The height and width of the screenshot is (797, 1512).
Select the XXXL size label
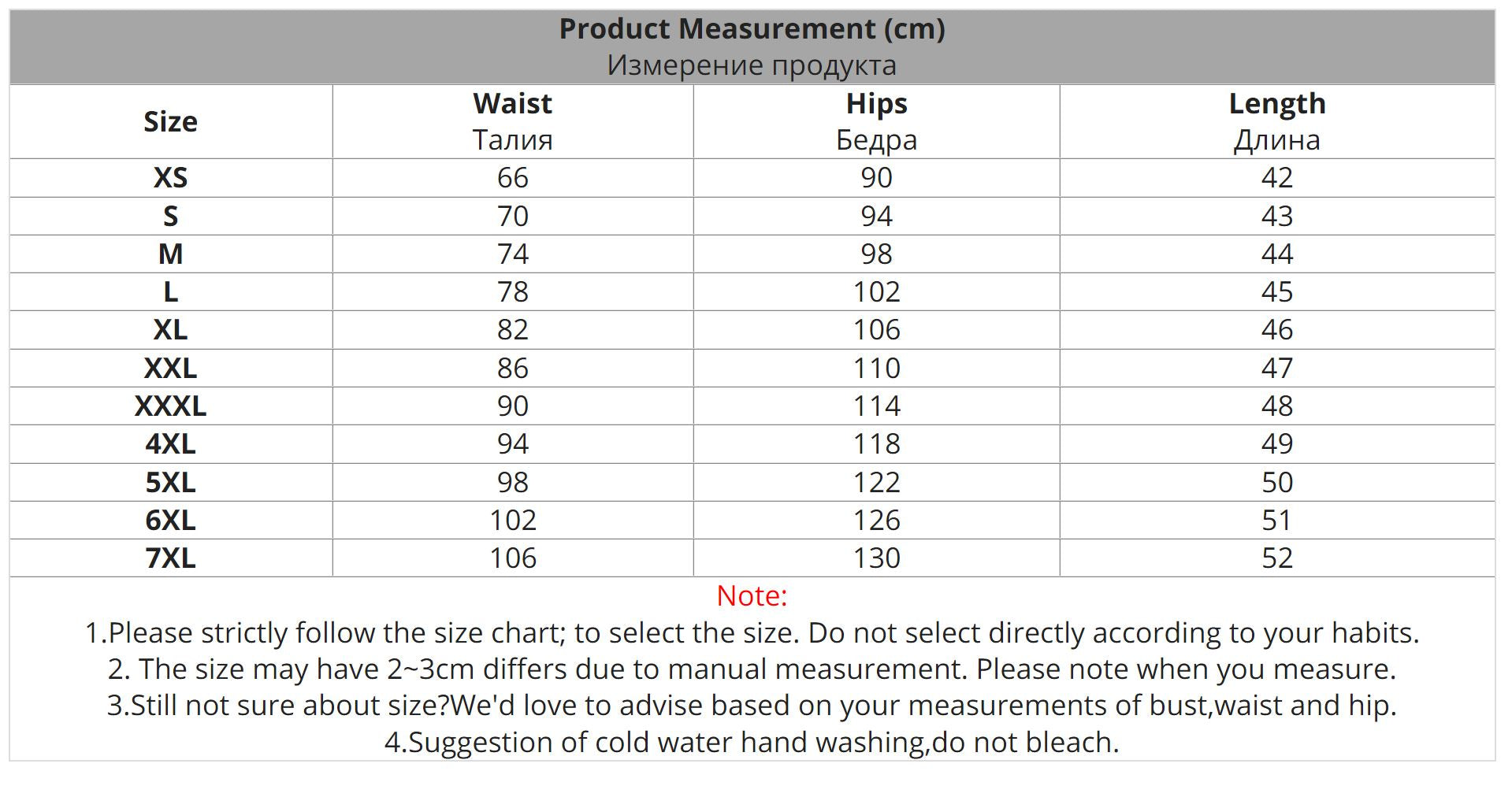(170, 406)
